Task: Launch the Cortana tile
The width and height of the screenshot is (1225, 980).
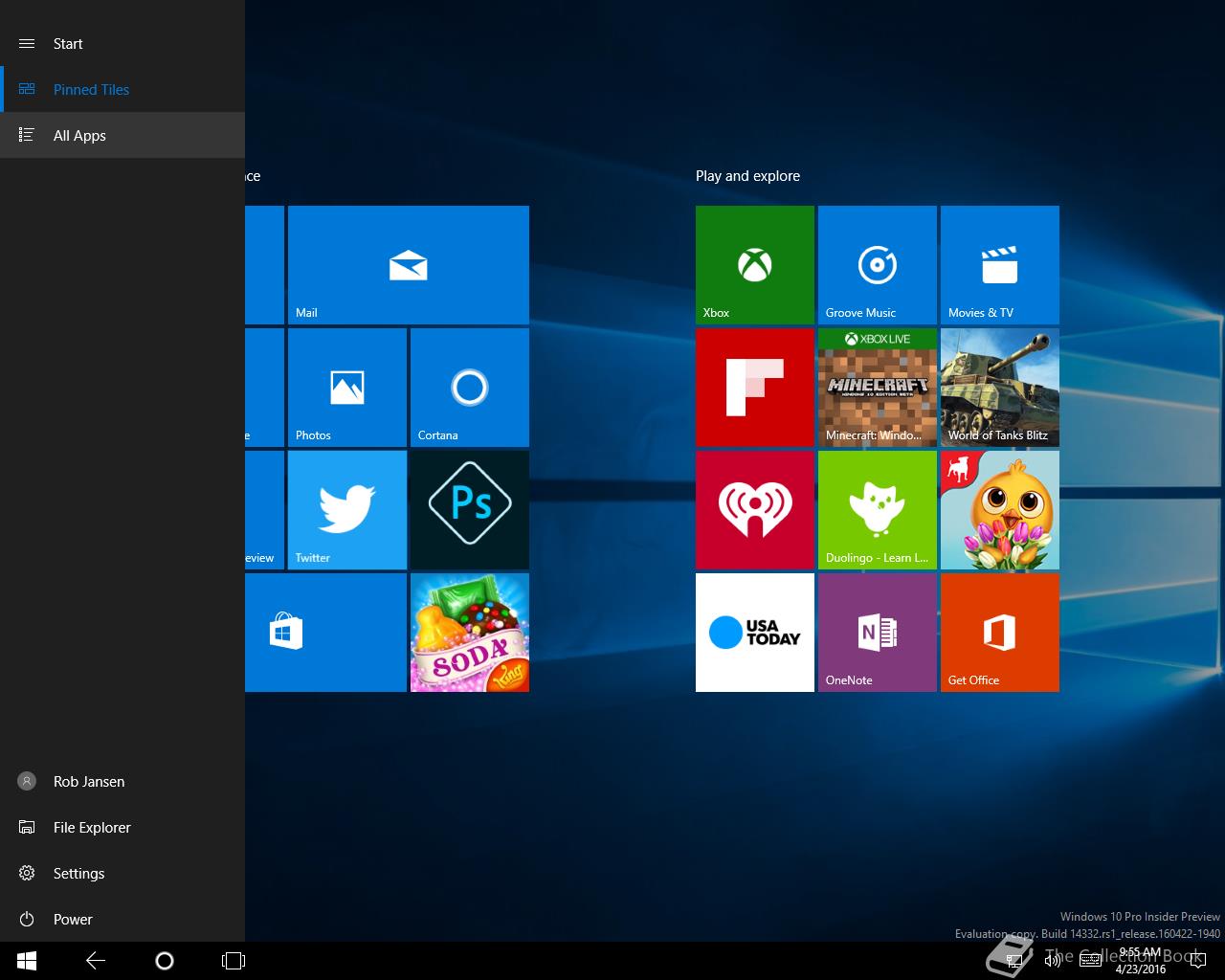Action: coord(470,388)
